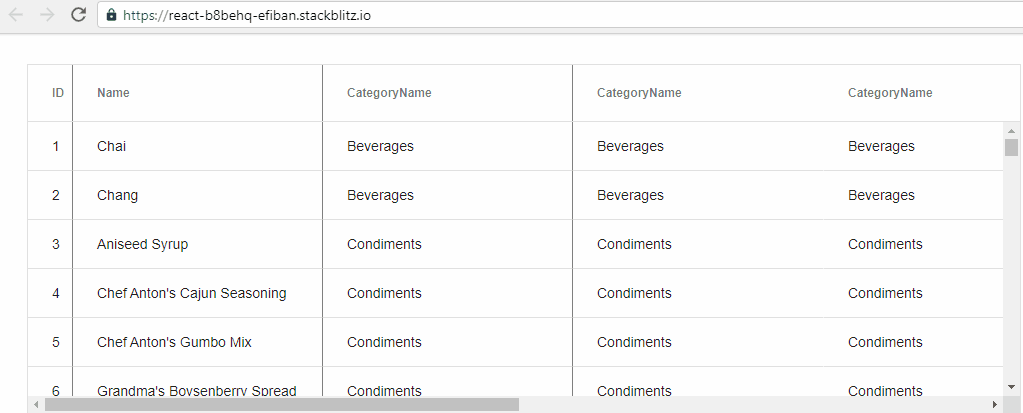Click the horizontal scroll right arrow
Viewport: 1023px width, 413px height.
tap(994, 404)
